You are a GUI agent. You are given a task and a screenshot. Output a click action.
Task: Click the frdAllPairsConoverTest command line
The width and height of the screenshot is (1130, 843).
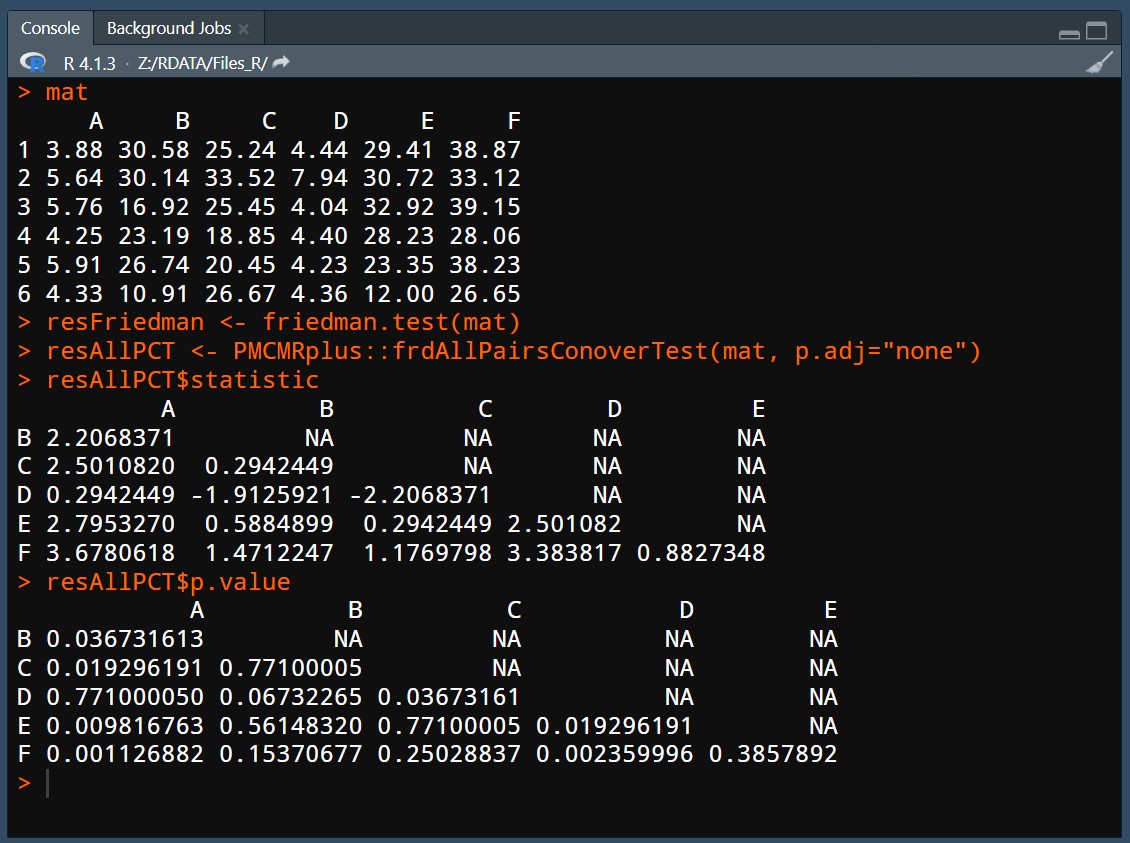[x=513, y=351]
